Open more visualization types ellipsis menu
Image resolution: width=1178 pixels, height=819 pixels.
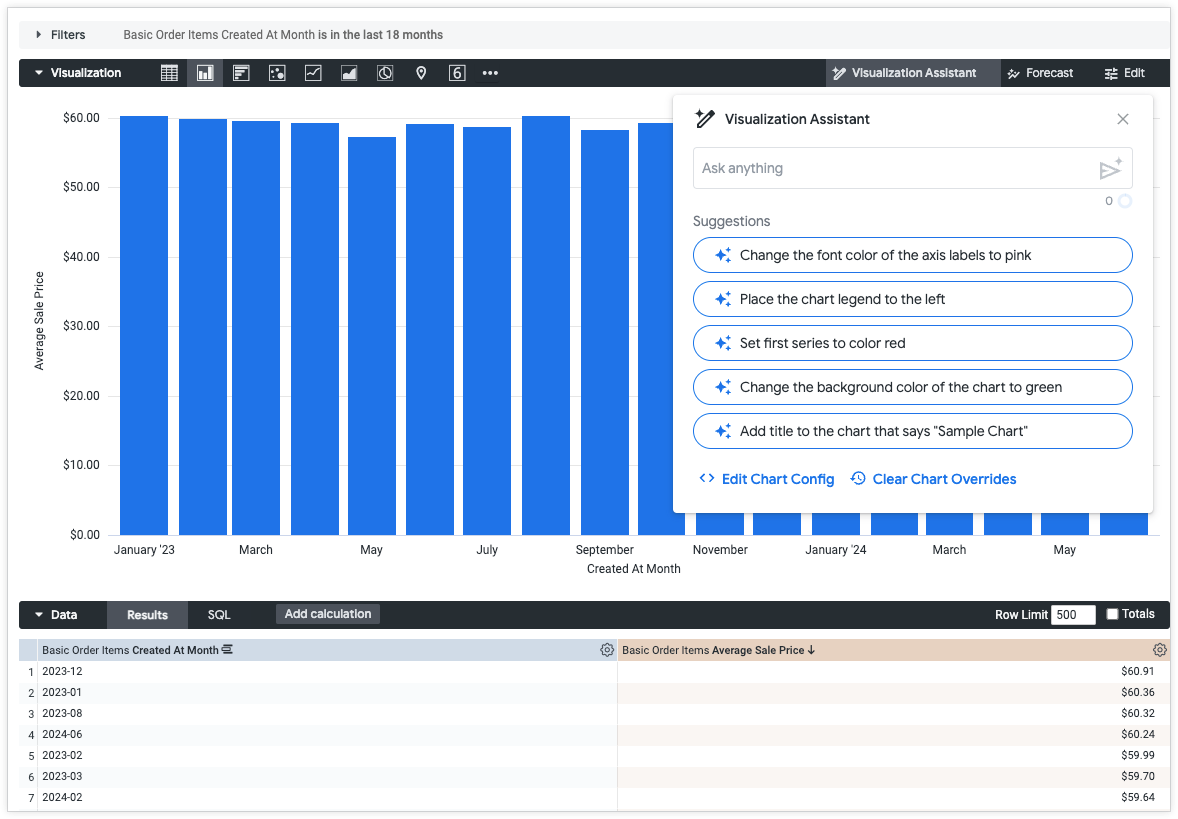coord(490,73)
